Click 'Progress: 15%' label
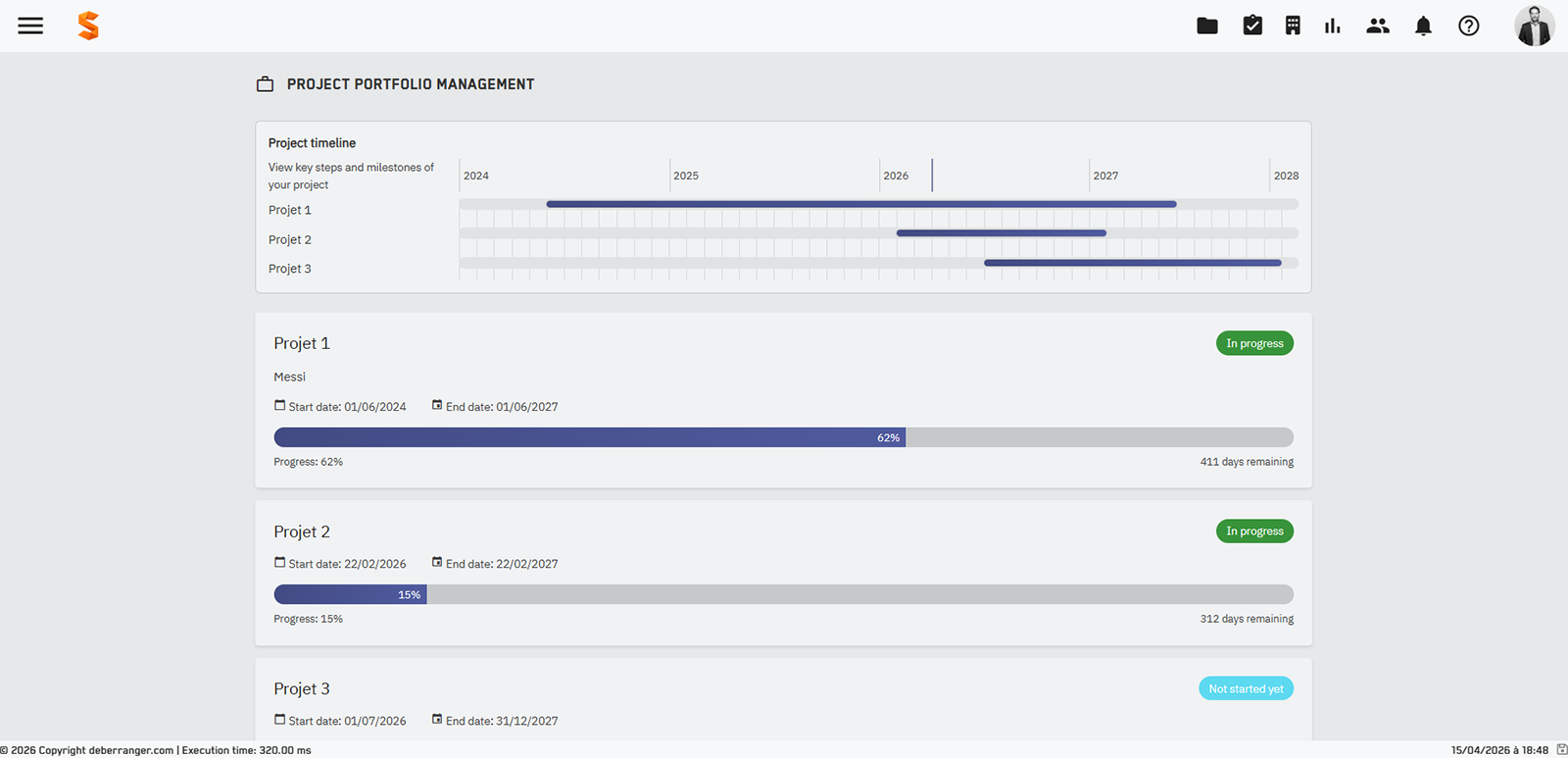Viewport: 1568px width, 758px height. pyautogui.click(x=309, y=619)
